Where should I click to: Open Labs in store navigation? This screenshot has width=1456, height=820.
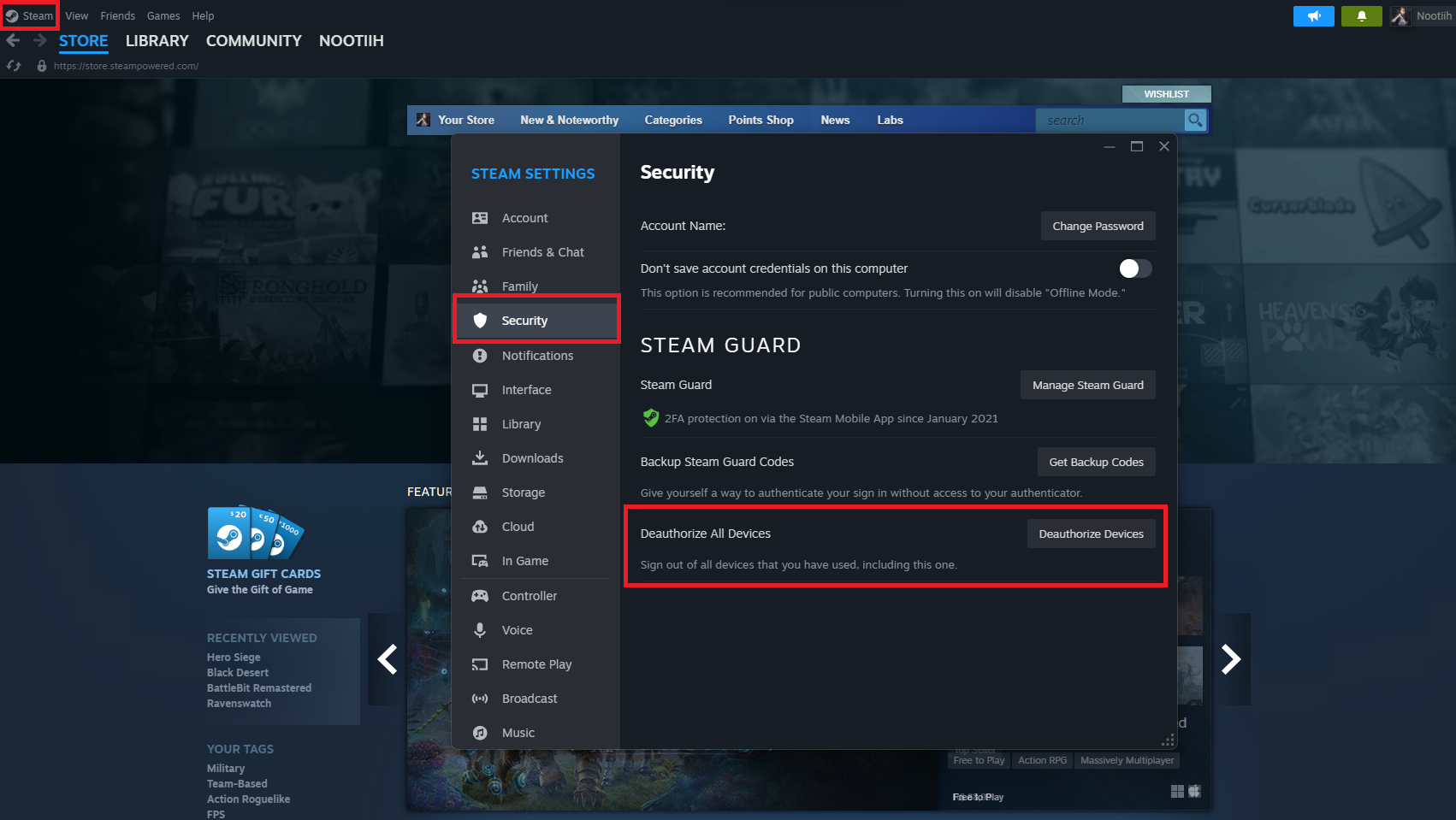(891, 121)
